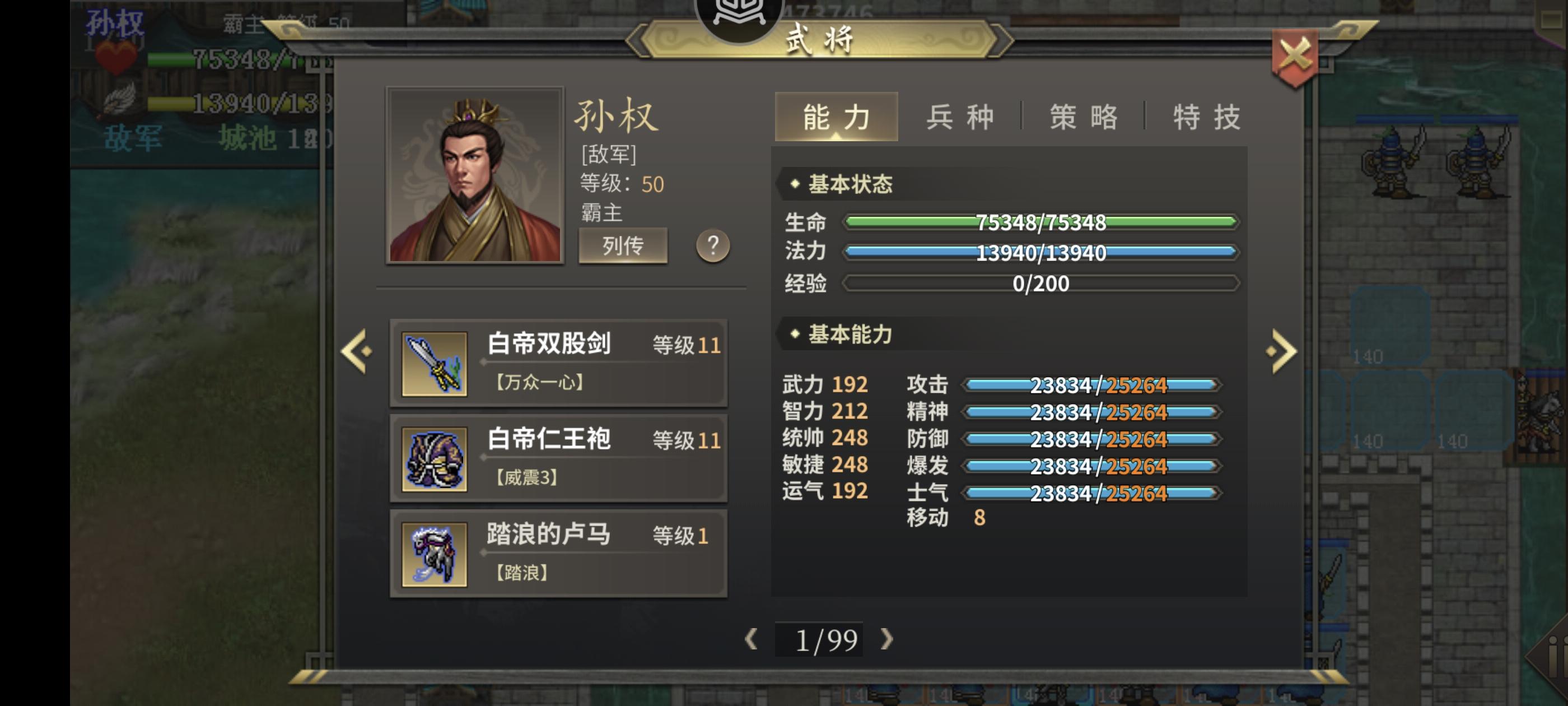Go to previous general with left arrow

[x=357, y=351]
